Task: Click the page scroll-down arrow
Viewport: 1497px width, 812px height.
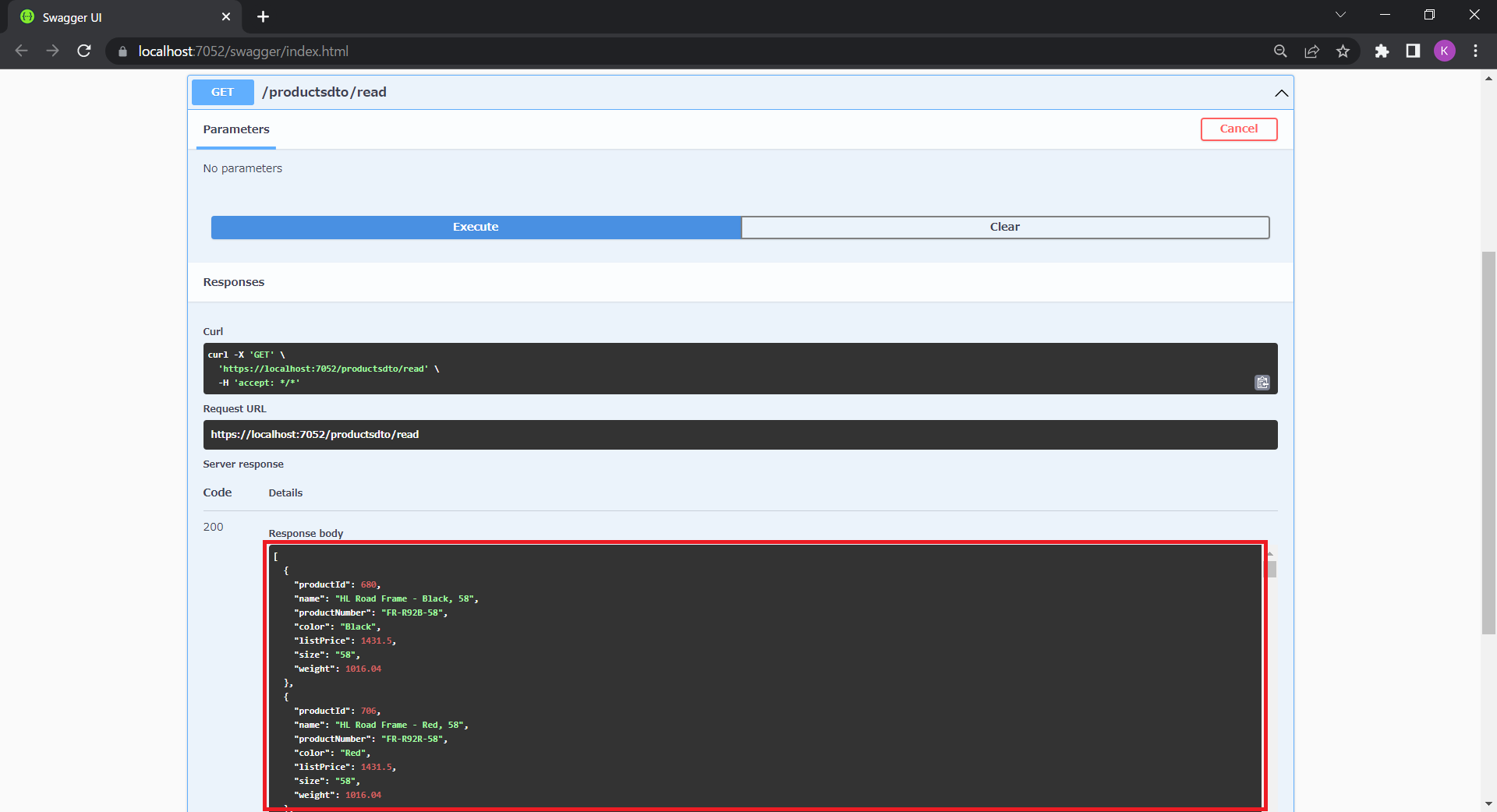Action: pos(1488,803)
